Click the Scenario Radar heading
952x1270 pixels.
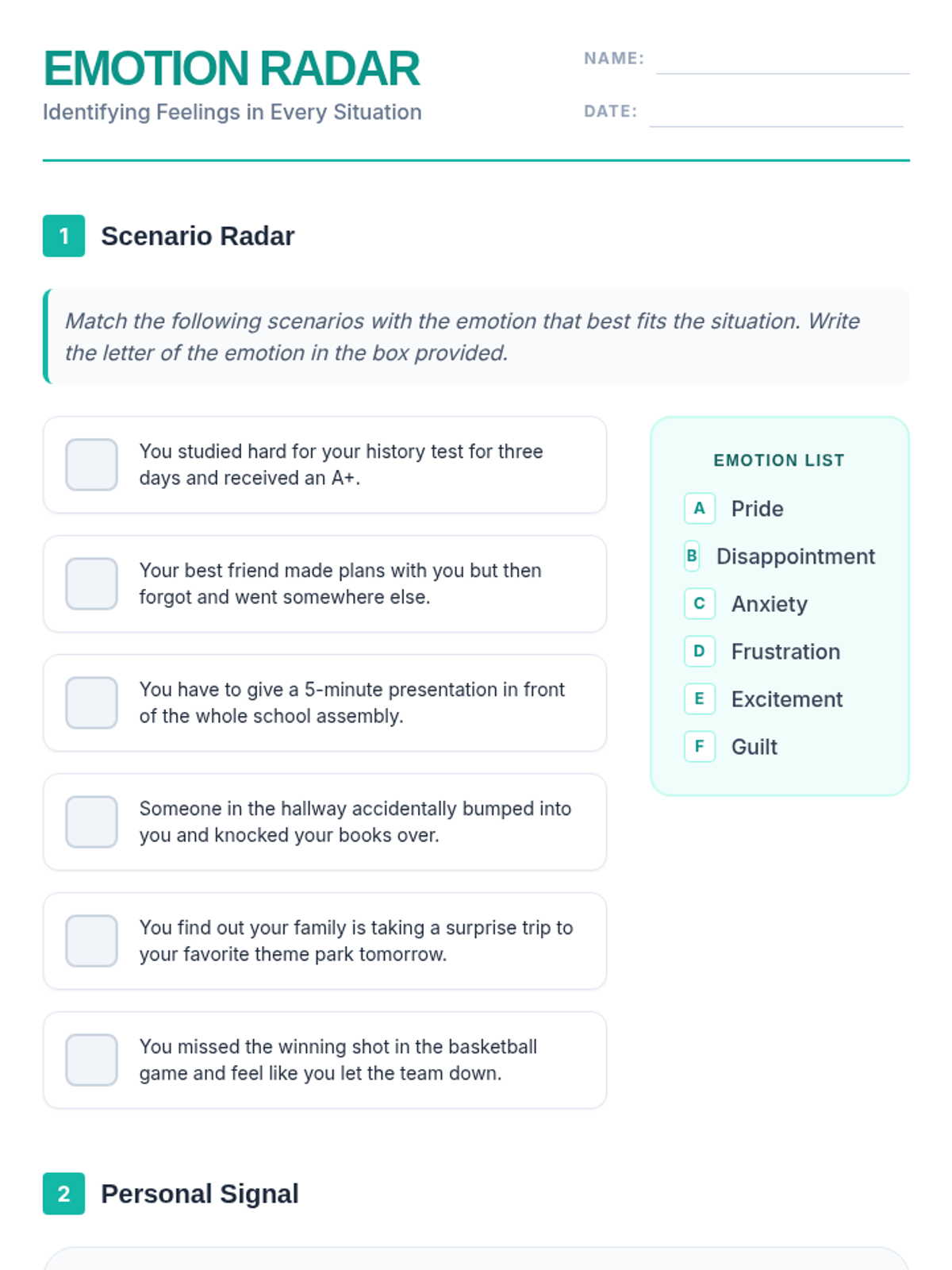click(198, 236)
